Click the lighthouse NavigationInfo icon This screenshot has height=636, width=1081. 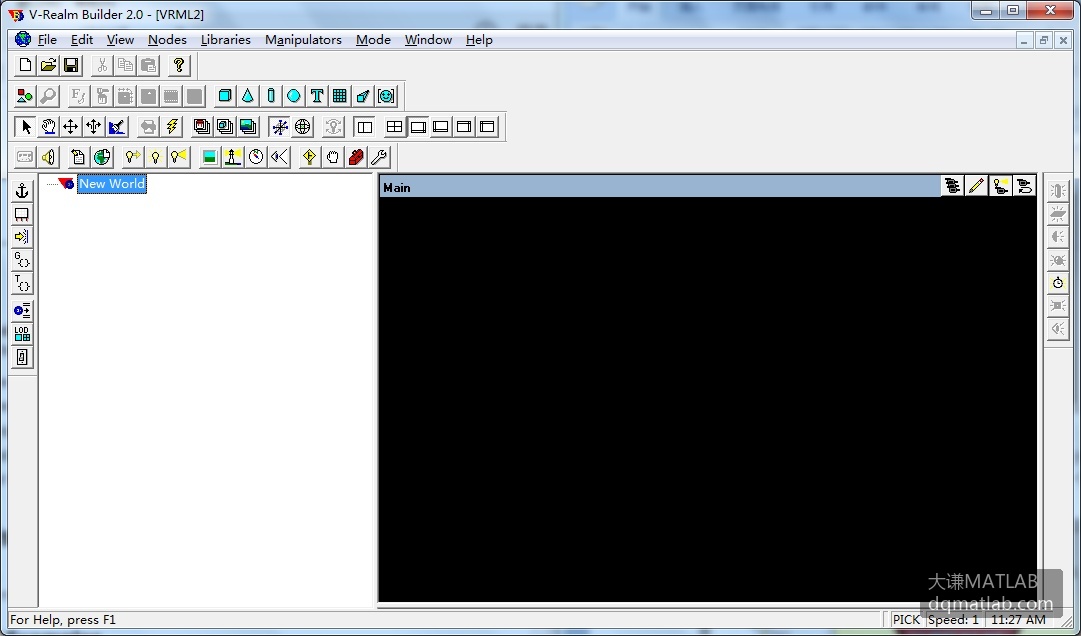click(x=232, y=157)
